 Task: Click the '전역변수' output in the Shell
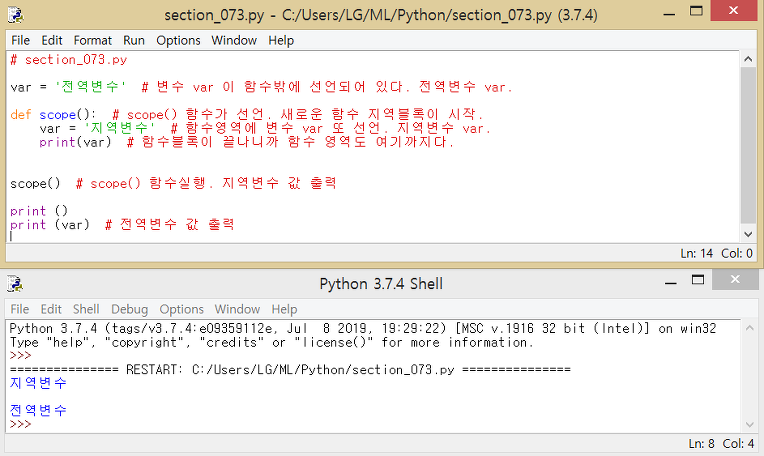(x=38, y=410)
